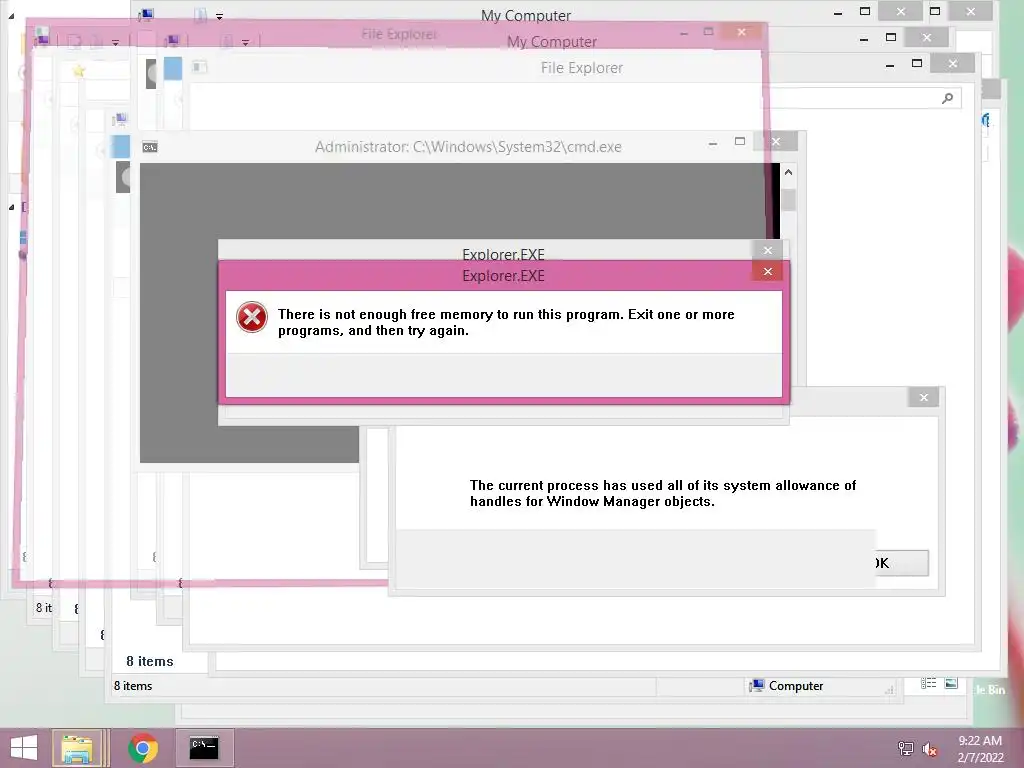The width and height of the screenshot is (1024, 768).
Task: Click the search magnifier in File Explorer
Action: pyautogui.click(x=948, y=98)
